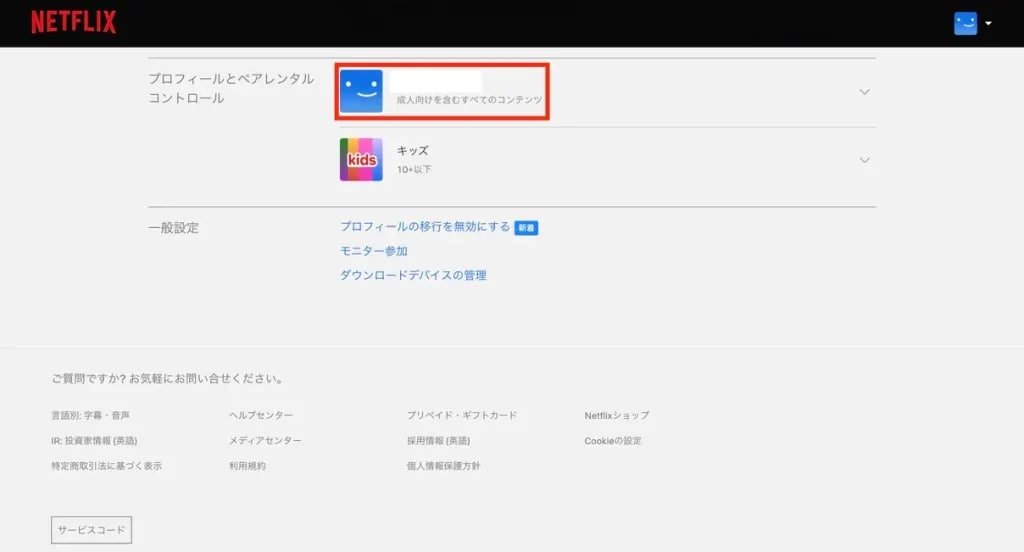Open Cookieの設定 in footer
Viewport: 1024px width, 552px height.
(613, 441)
